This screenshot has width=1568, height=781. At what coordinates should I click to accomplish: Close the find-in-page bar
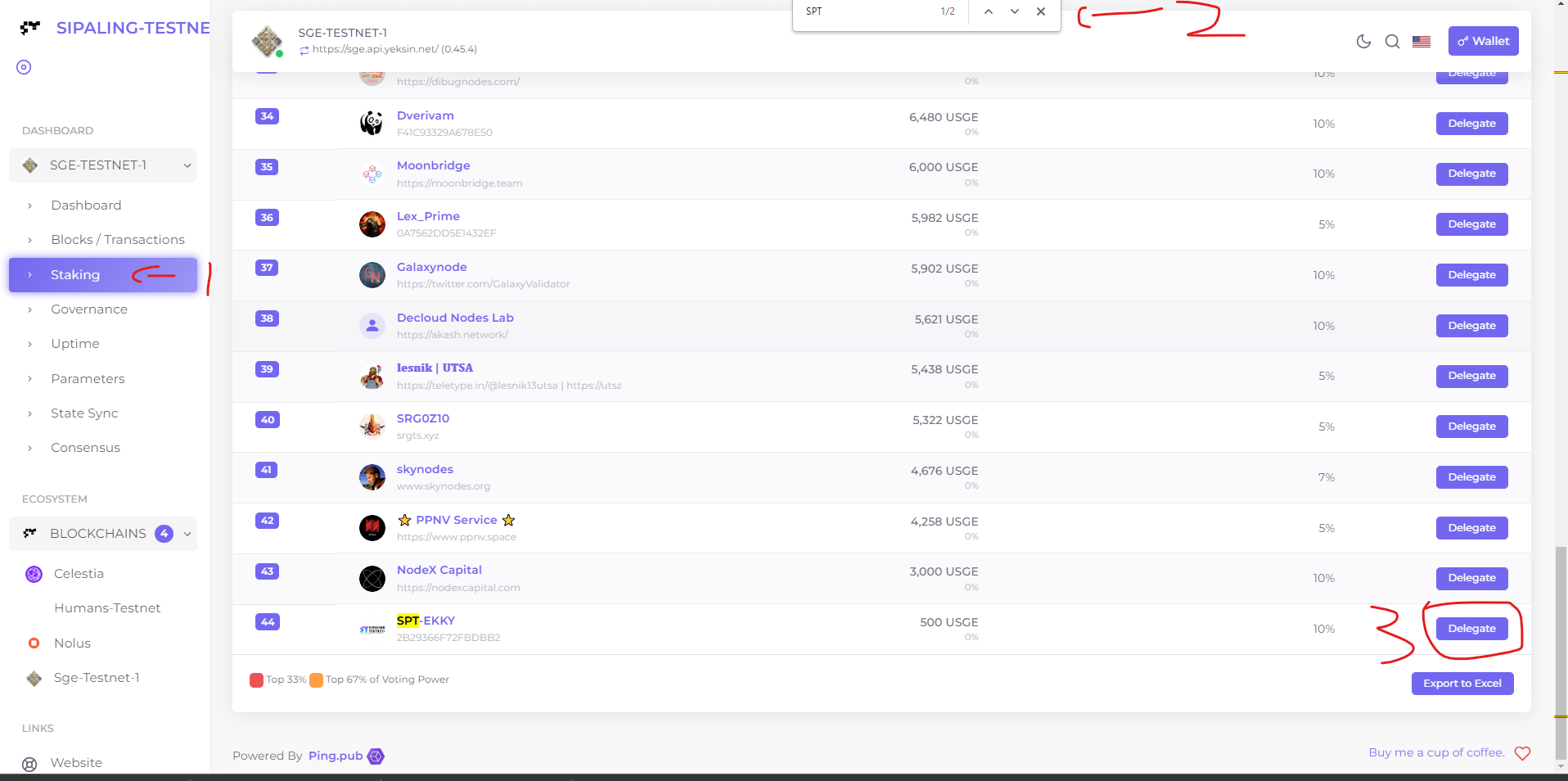pyautogui.click(x=1041, y=11)
